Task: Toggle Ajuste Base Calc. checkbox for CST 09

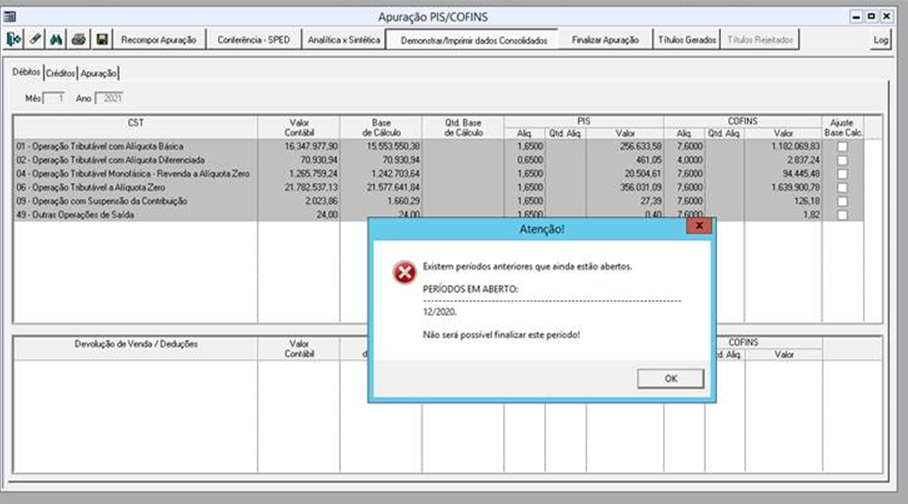Action: pyautogui.click(x=843, y=201)
